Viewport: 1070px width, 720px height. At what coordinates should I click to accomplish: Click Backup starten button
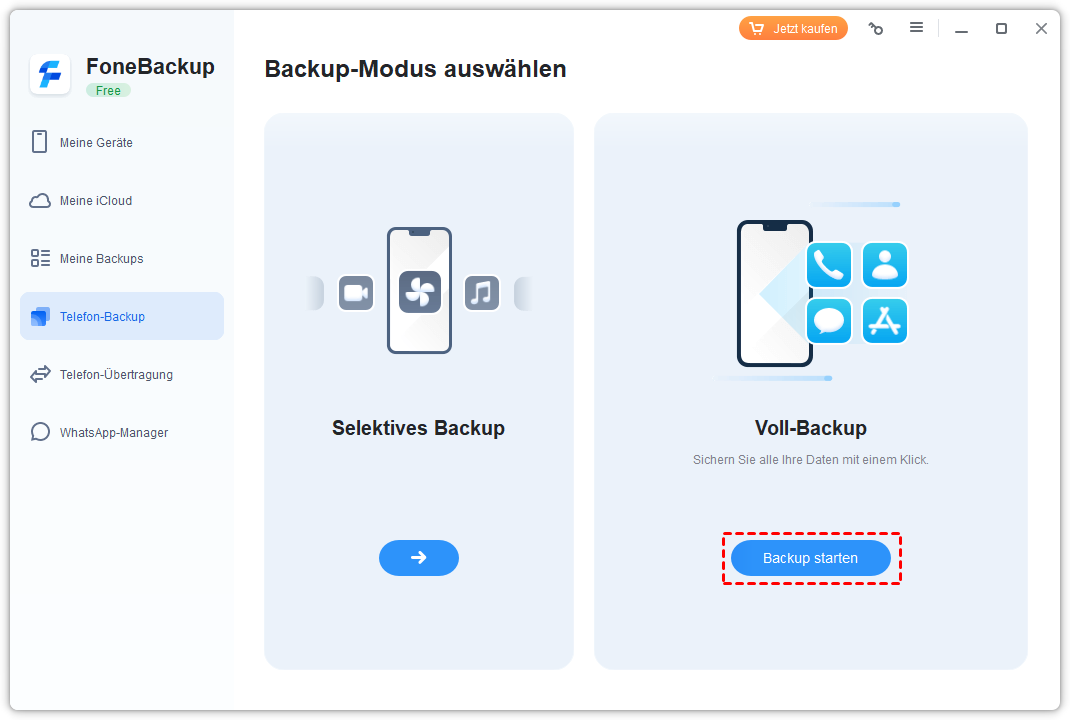[810, 558]
